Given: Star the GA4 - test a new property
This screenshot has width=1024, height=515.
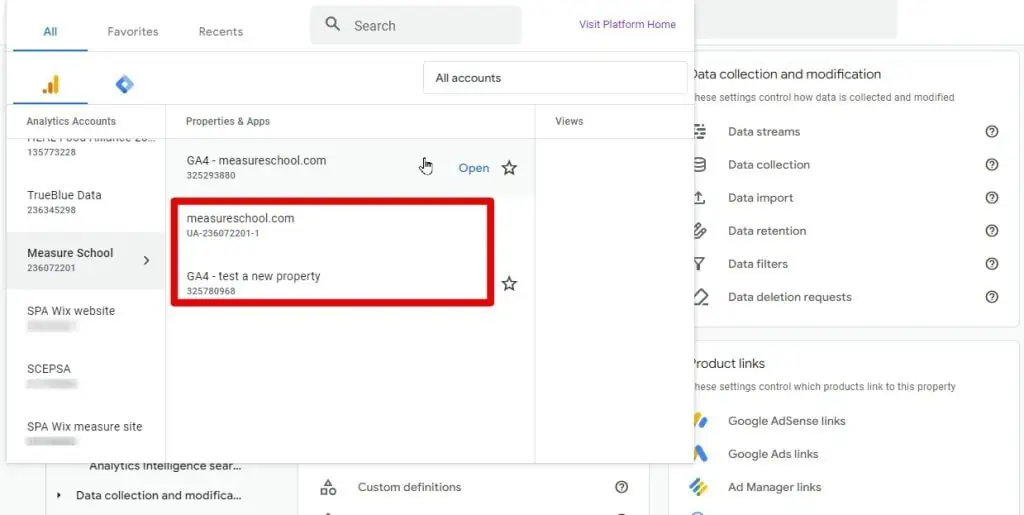Looking at the screenshot, I should [x=509, y=284].
